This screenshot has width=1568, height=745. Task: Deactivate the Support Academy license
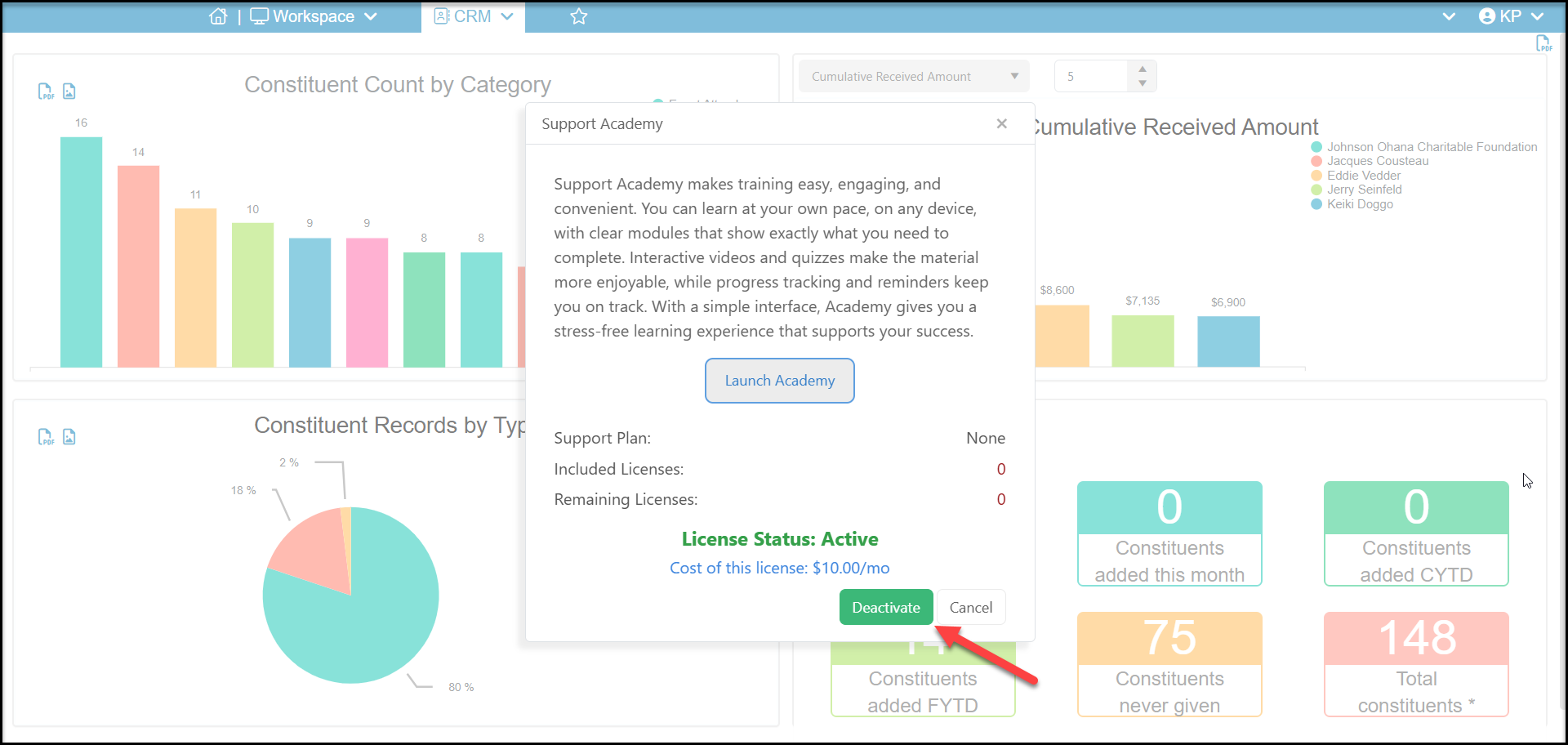click(x=886, y=607)
